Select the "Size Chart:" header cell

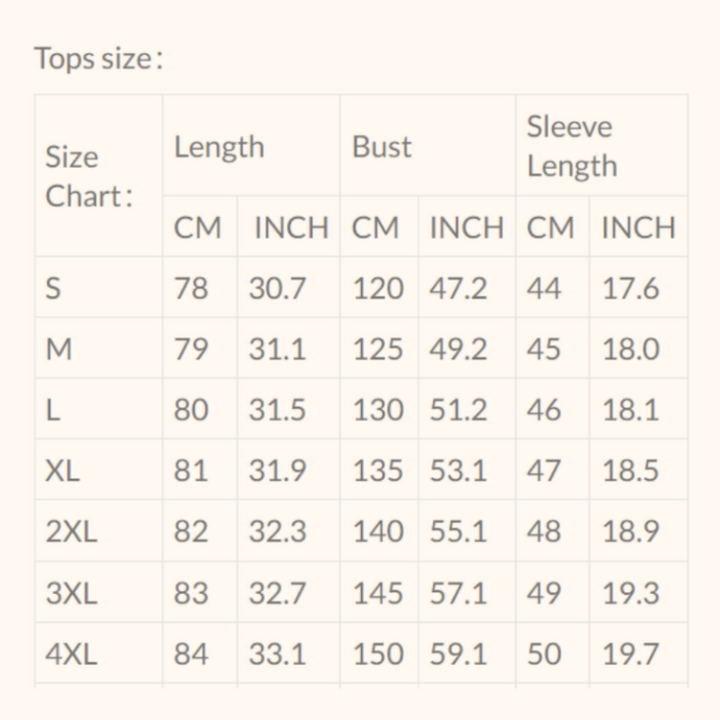[x=88, y=176]
